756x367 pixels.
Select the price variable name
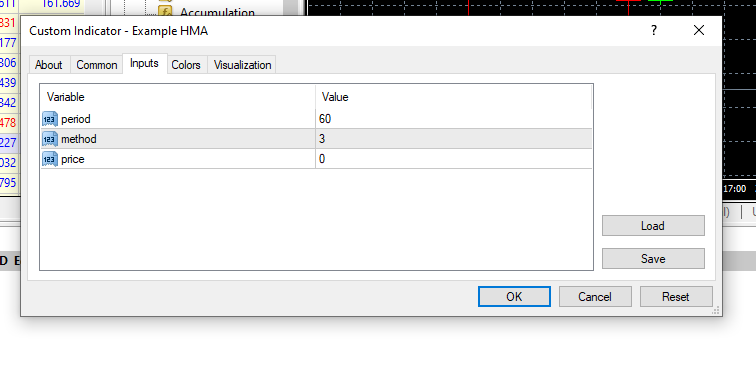click(x=73, y=159)
